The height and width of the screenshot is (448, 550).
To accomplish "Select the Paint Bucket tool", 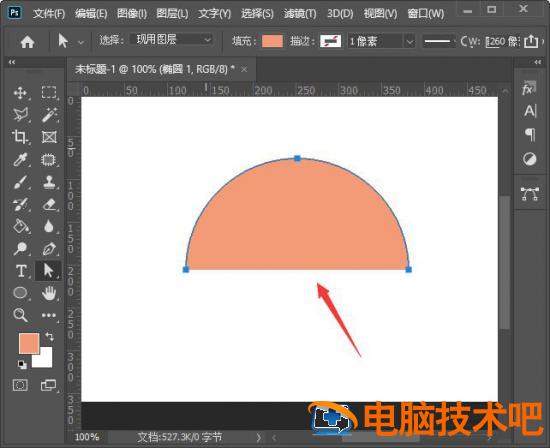I will [20, 227].
